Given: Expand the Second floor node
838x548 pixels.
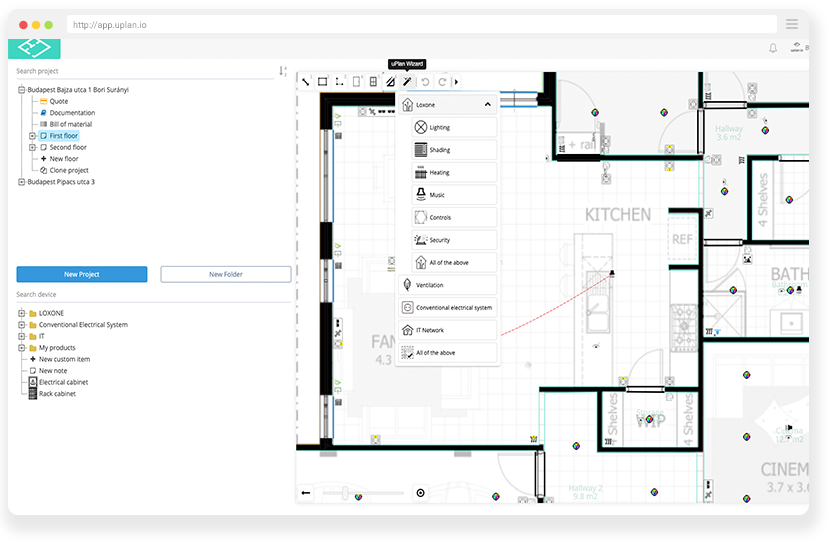Looking at the screenshot, I should [32, 147].
